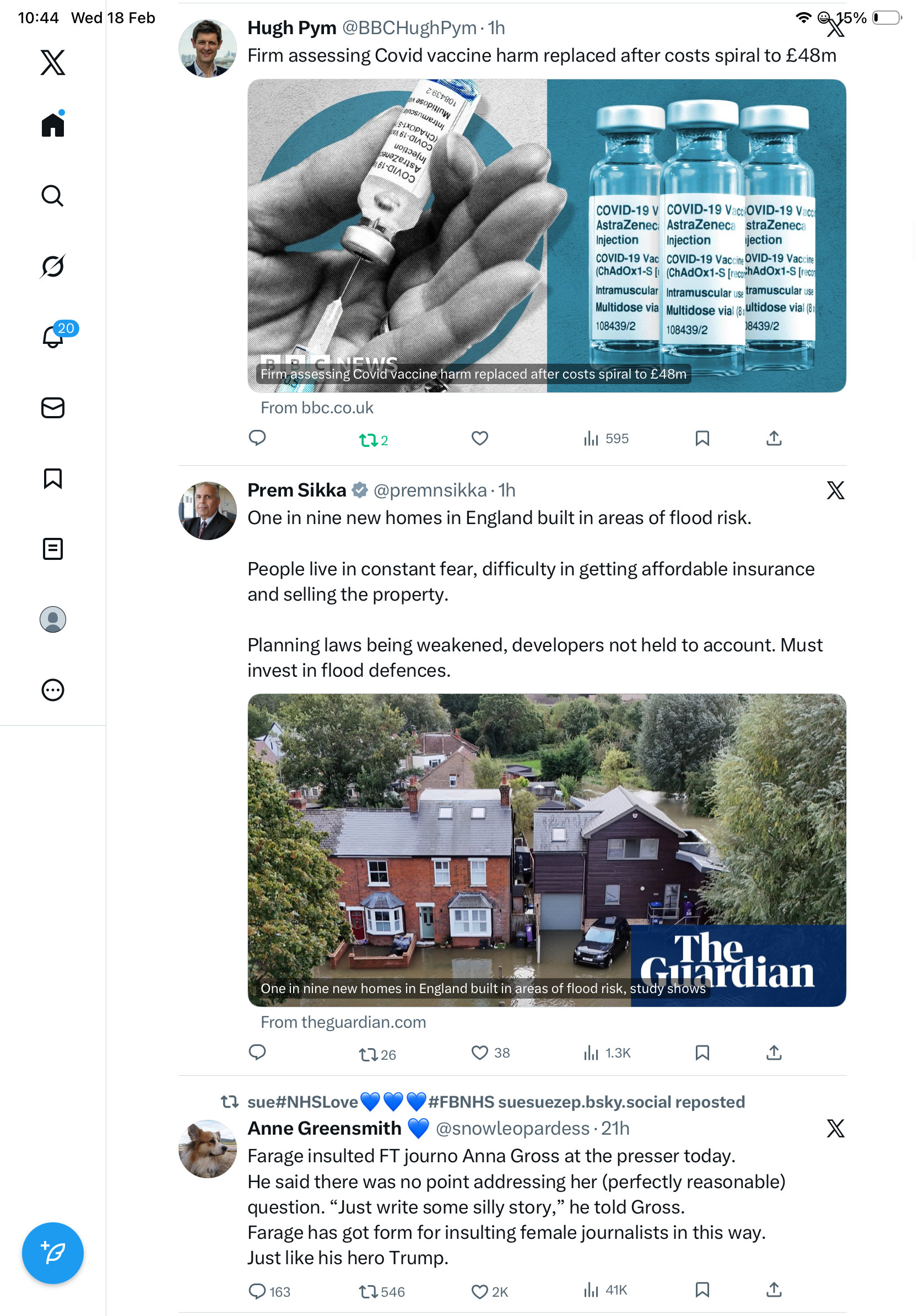View analytics of Prem Sikka's post
The height and width of the screenshot is (1316, 919).
[606, 1053]
